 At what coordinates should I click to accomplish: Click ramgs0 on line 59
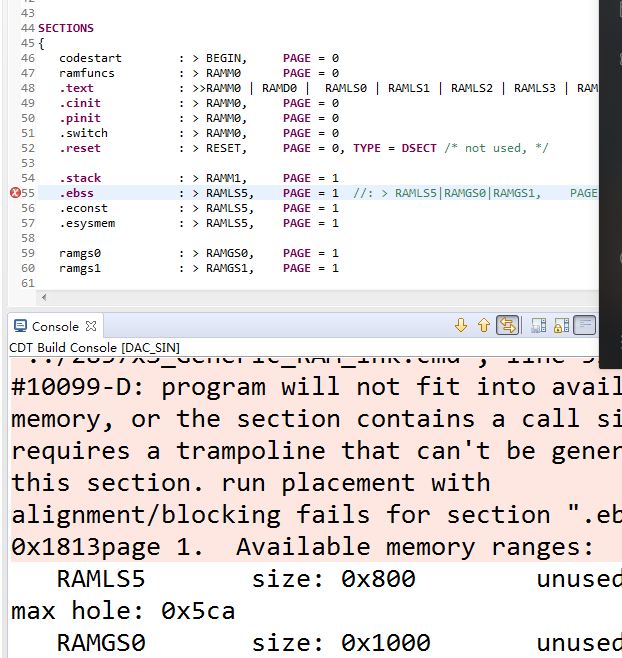point(80,253)
